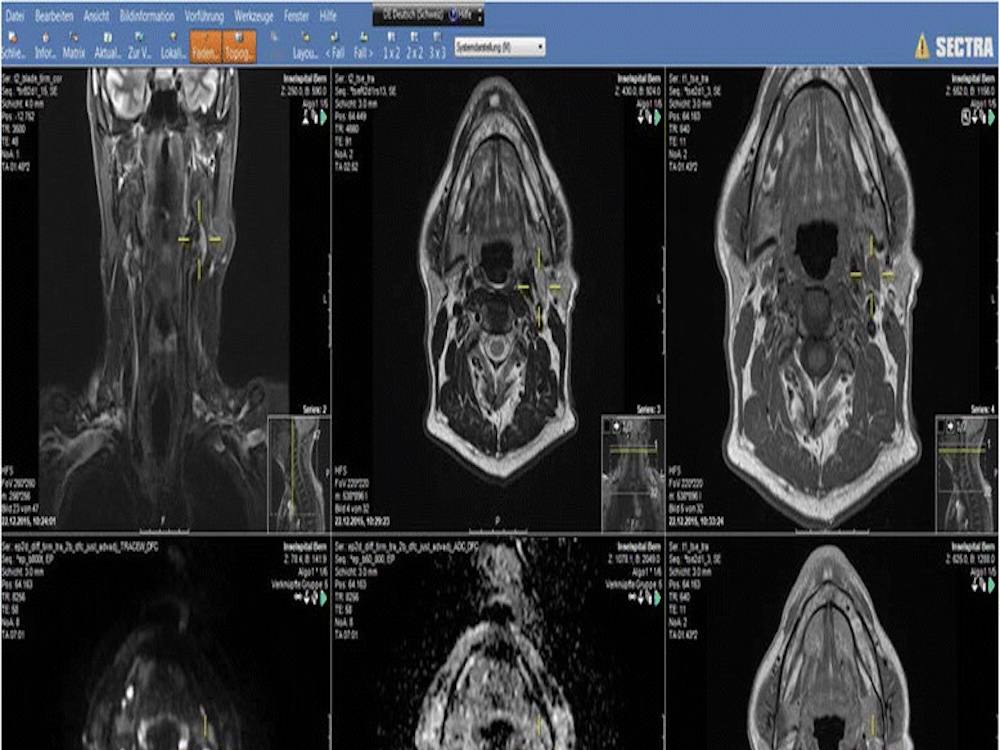Viewport: 1000px width, 750px height.
Task: Click the Series: 2 label
Action: pos(313,409)
